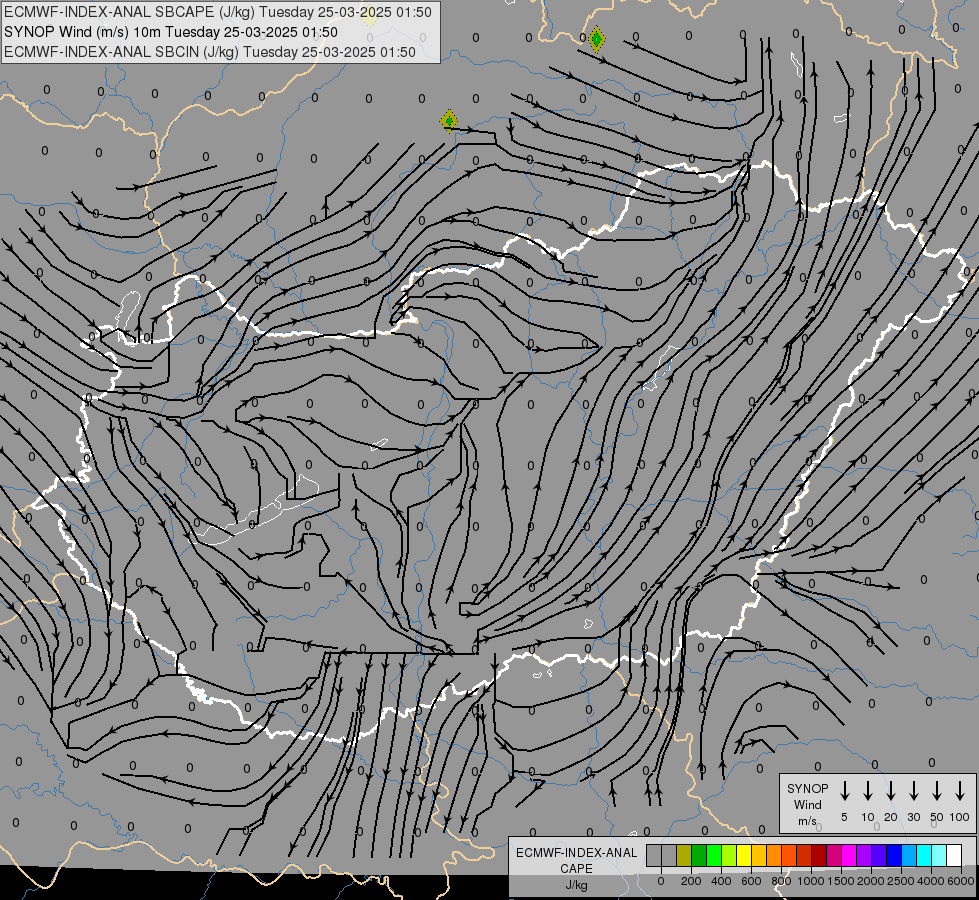Pick the pure yellow CAPE legend swatch
Image resolution: width=979 pixels, height=900 pixels.
coord(744,855)
